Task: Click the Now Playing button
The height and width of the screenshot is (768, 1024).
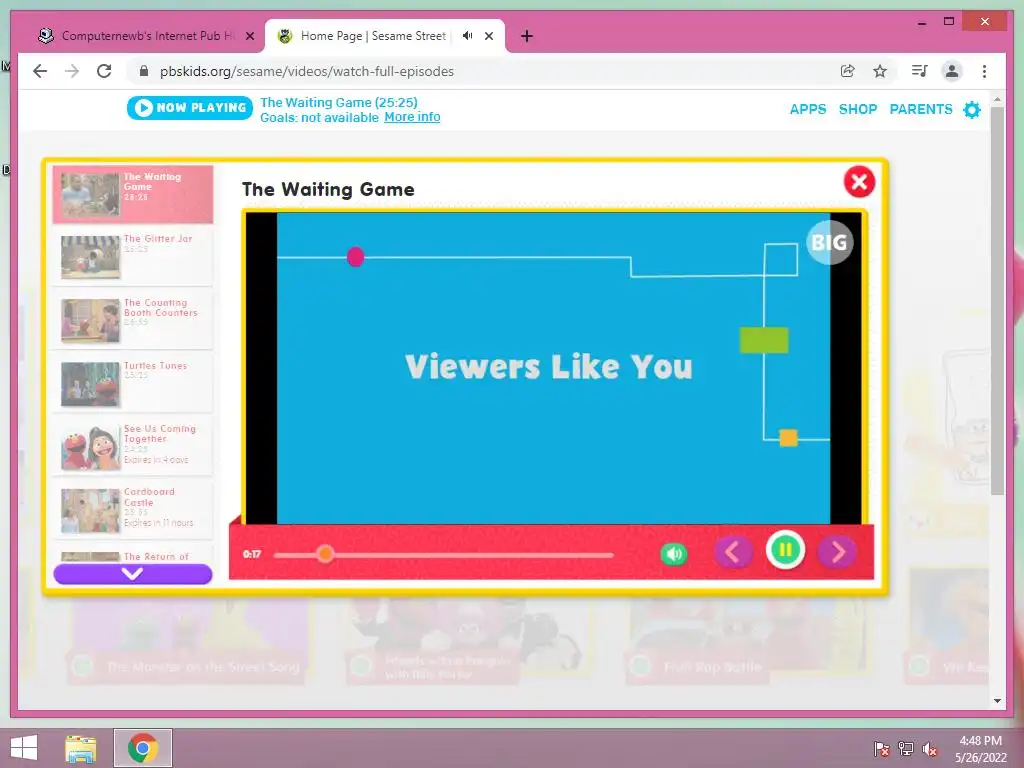Action: tap(189, 108)
